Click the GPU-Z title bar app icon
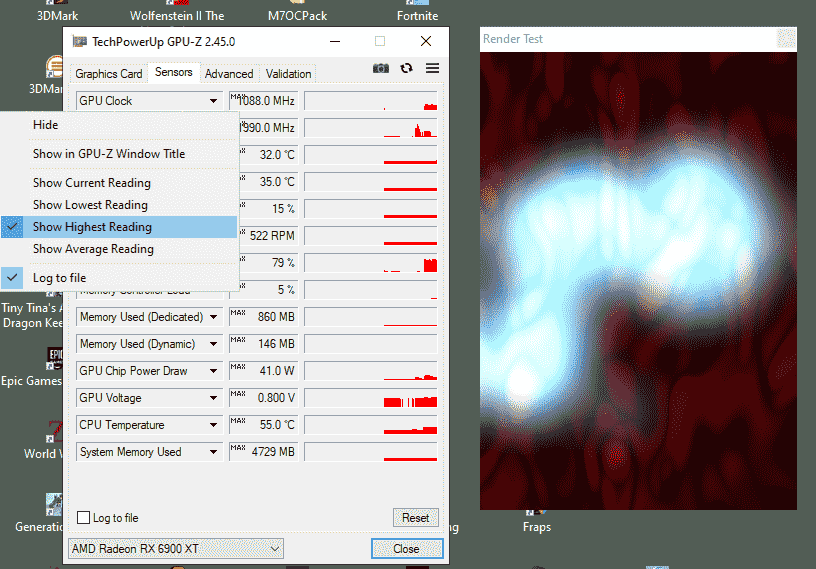Viewport: 816px width, 569px height. coord(79,41)
